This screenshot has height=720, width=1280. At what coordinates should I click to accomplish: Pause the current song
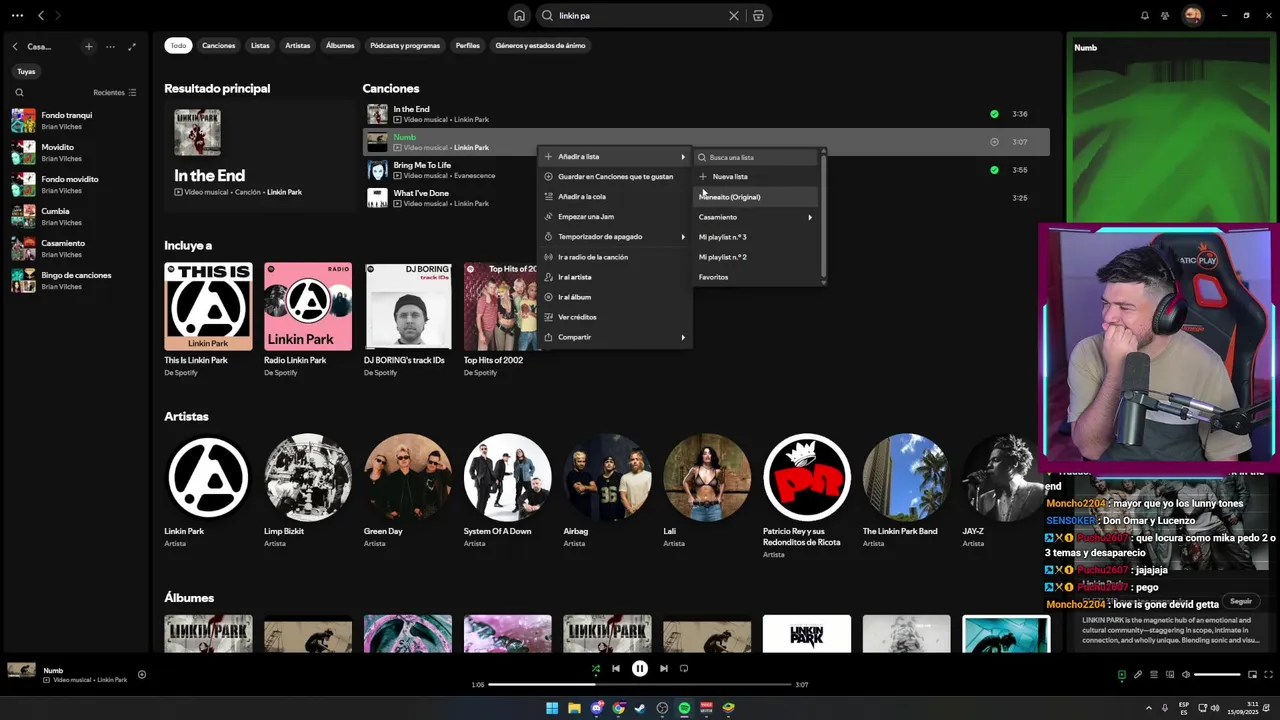[x=640, y=669]
